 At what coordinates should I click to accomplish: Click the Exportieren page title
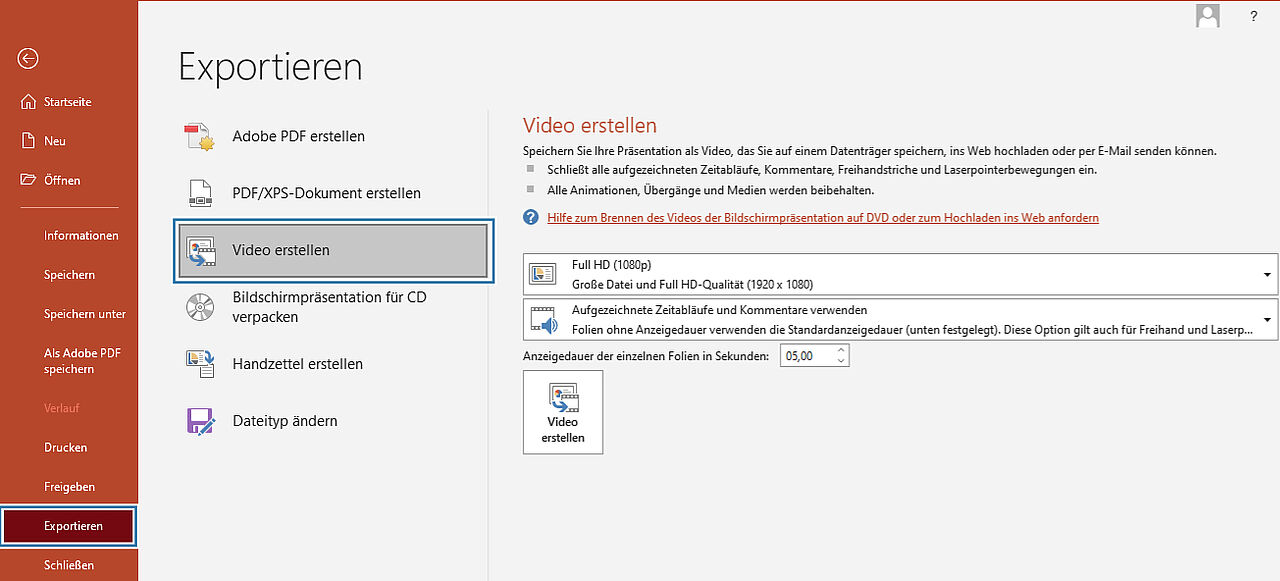(x=270, y=67)
